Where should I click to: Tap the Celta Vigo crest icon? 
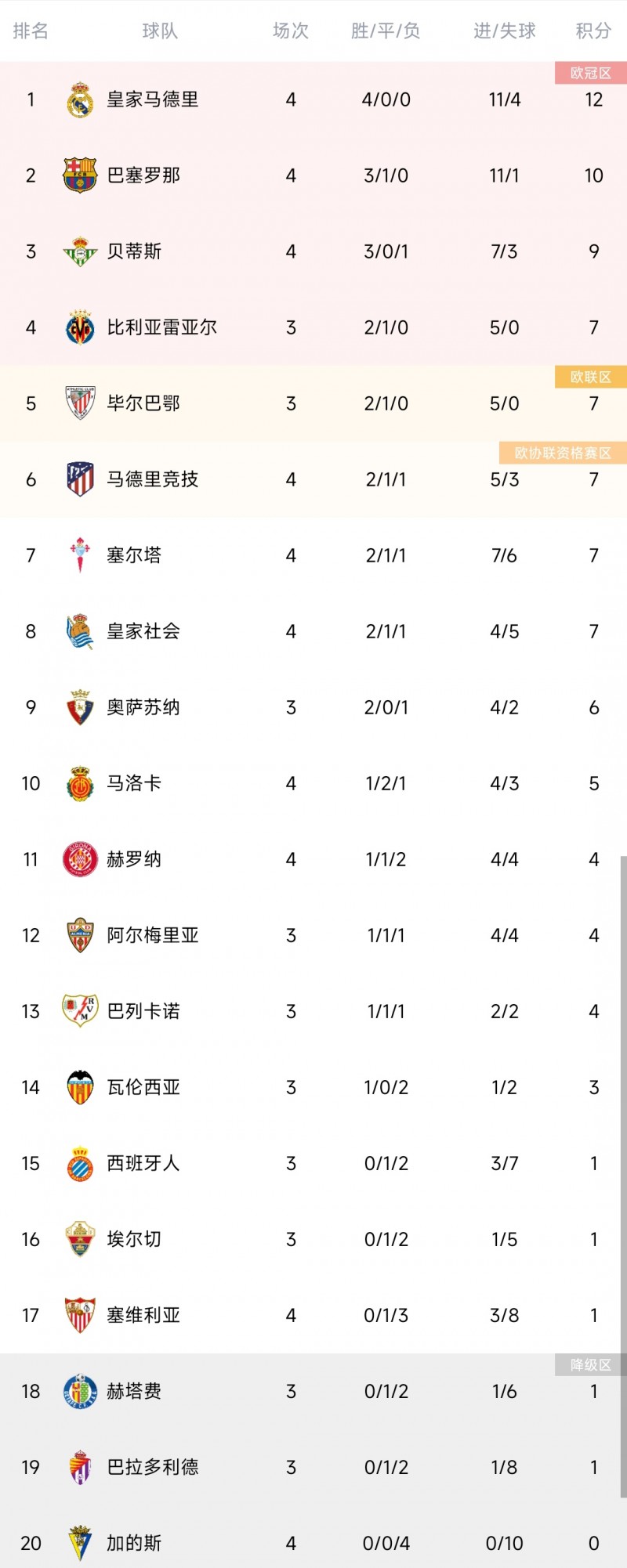tap(80, 555)
